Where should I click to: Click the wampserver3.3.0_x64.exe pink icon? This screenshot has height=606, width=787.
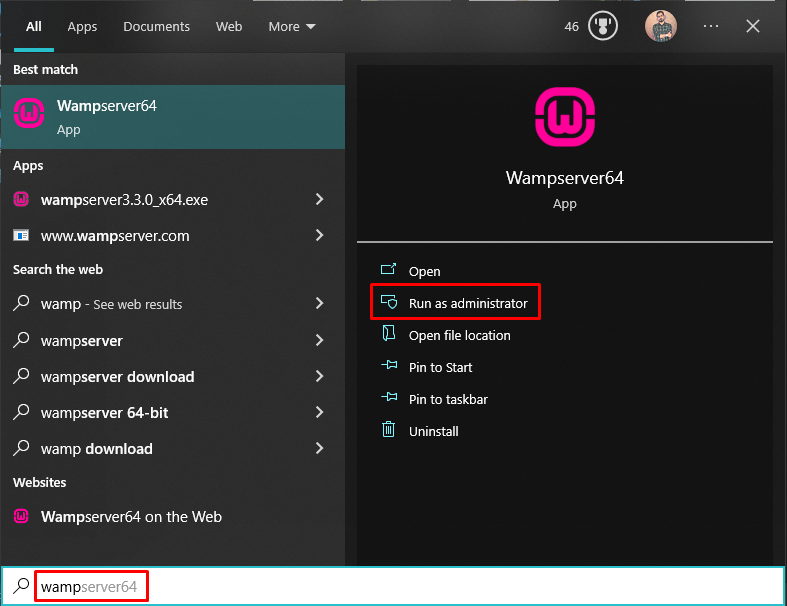21,199
